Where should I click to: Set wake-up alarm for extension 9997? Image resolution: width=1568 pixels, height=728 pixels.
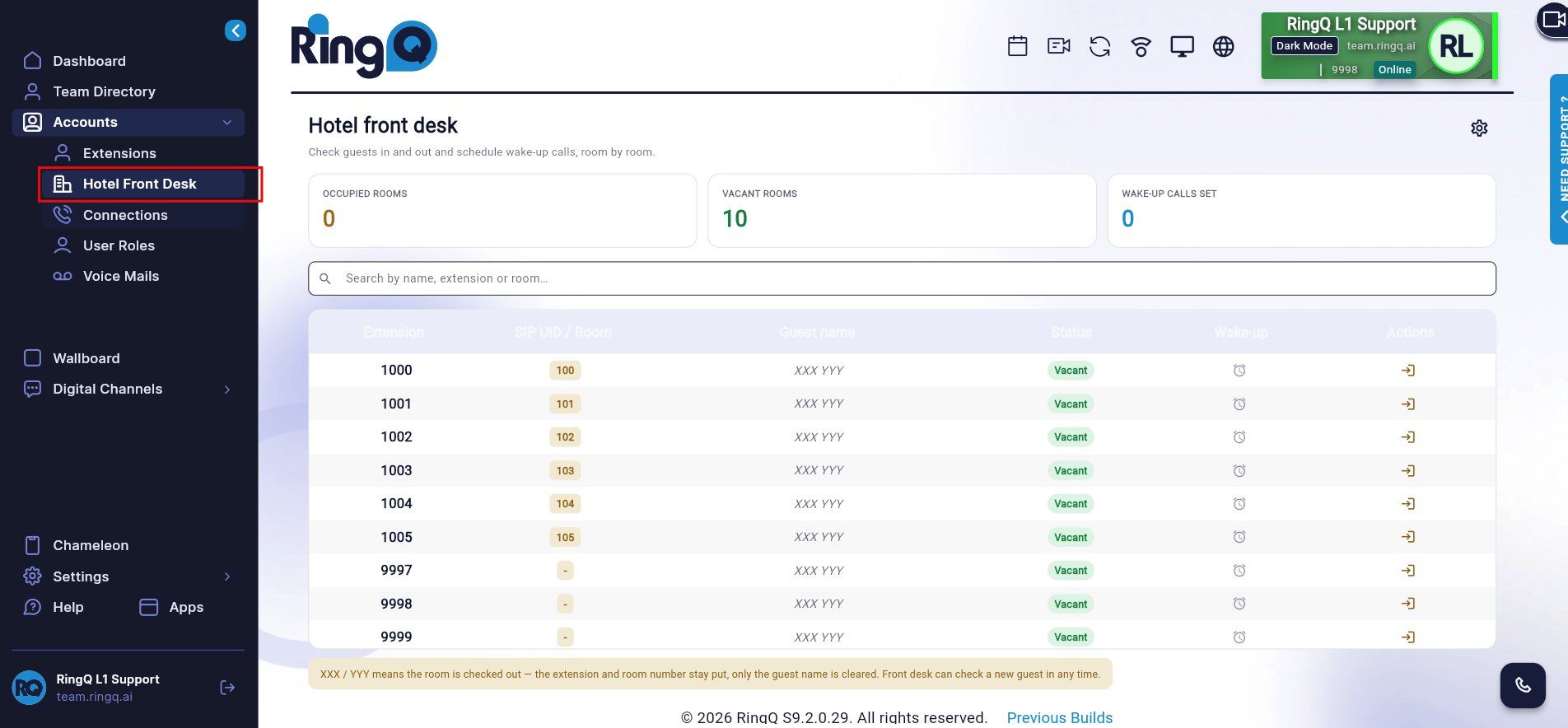point(1239,571)
